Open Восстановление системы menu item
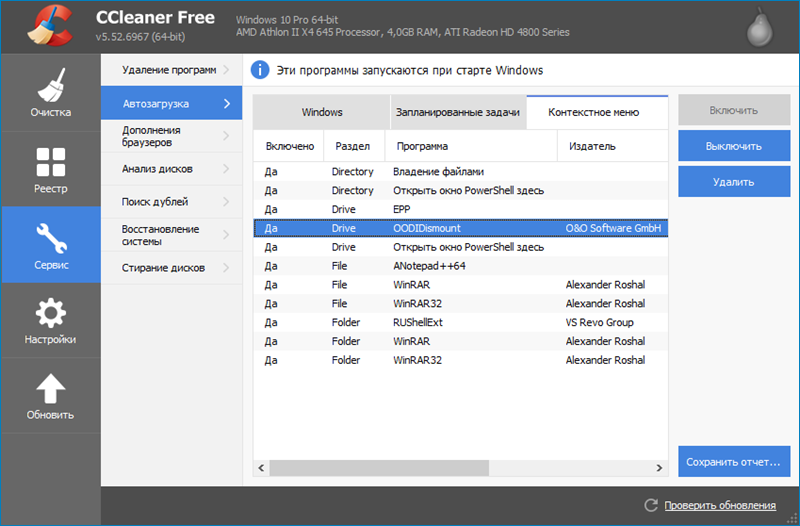This screenshot has height=526, width=800. pyautogui.click(x=171, y=235)
